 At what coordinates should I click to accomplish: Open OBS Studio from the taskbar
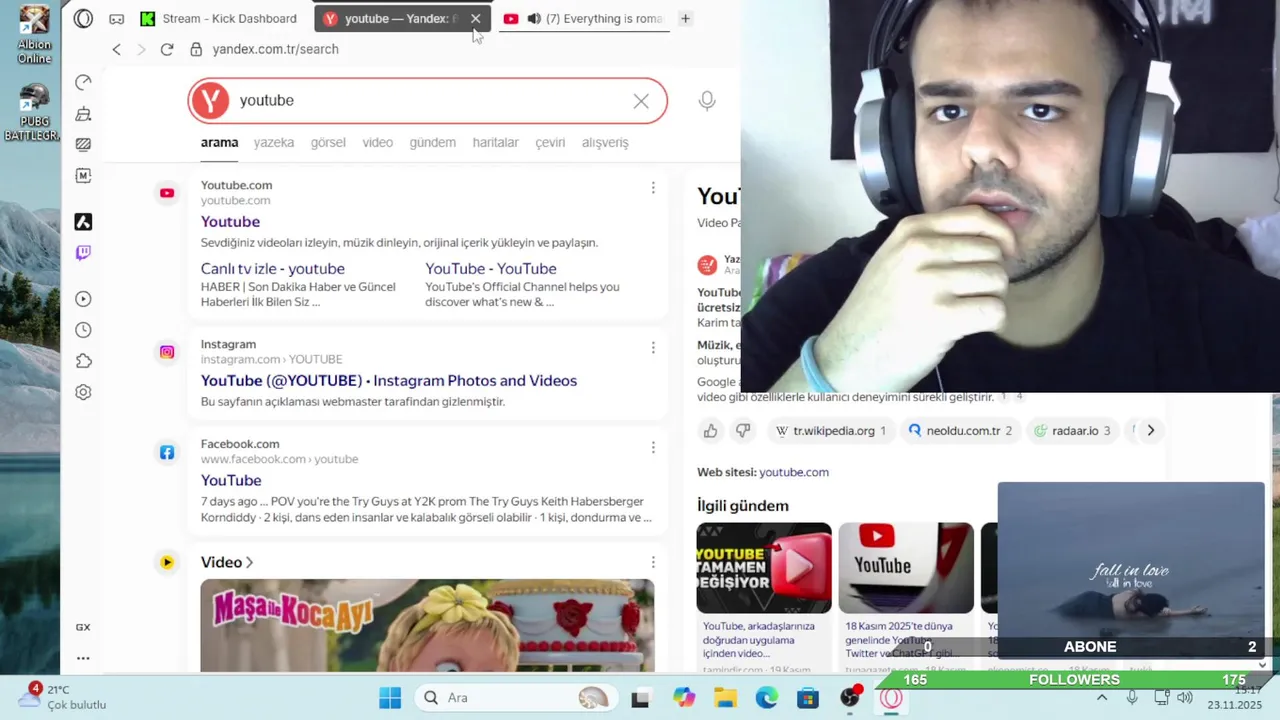pyautogui.click(x=850, y=698)
